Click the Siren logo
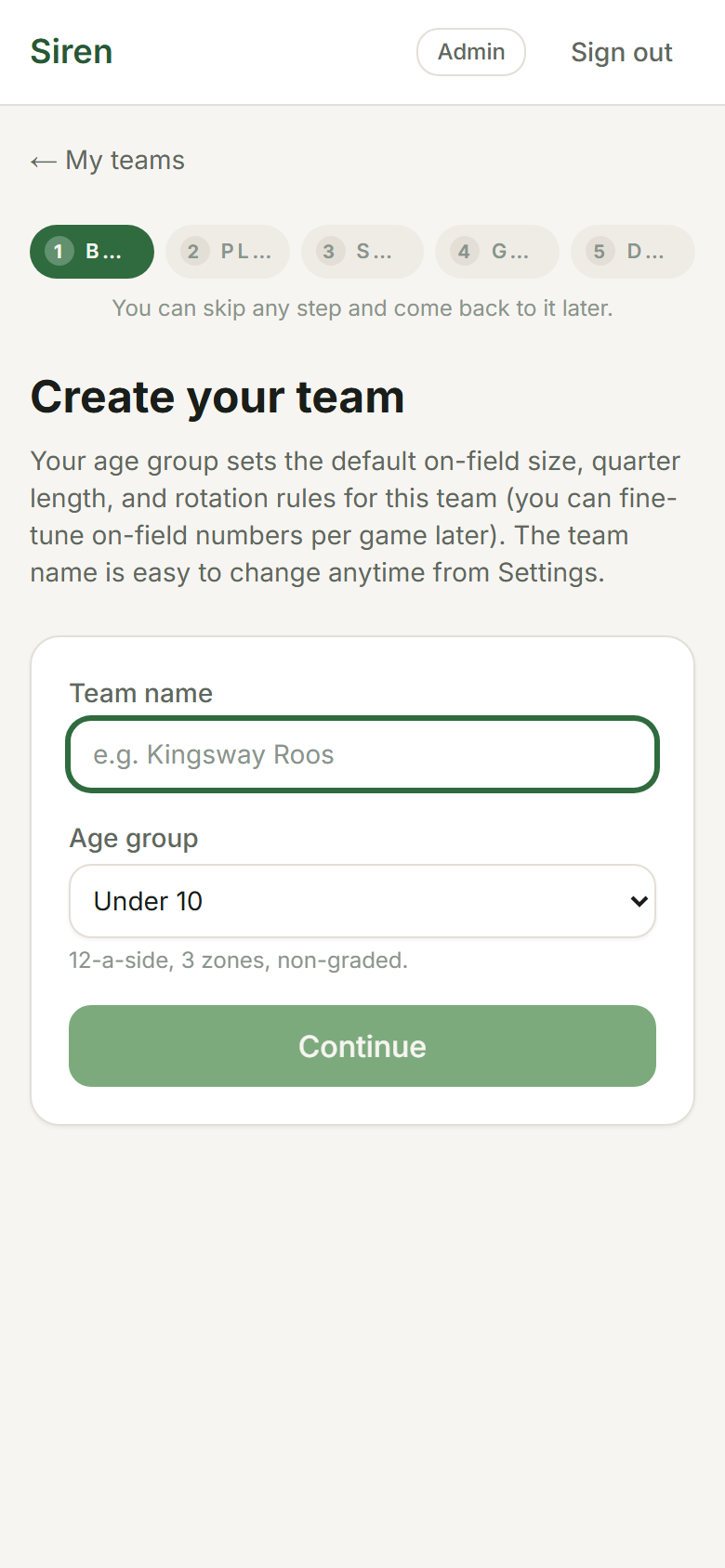The image size is (725, 1568). [72, 52]
